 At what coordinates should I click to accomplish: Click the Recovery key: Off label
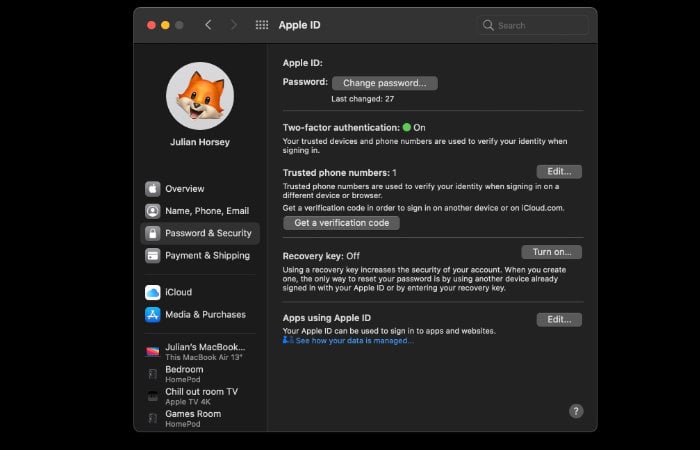pyautogui.click(x=321, y=256)
